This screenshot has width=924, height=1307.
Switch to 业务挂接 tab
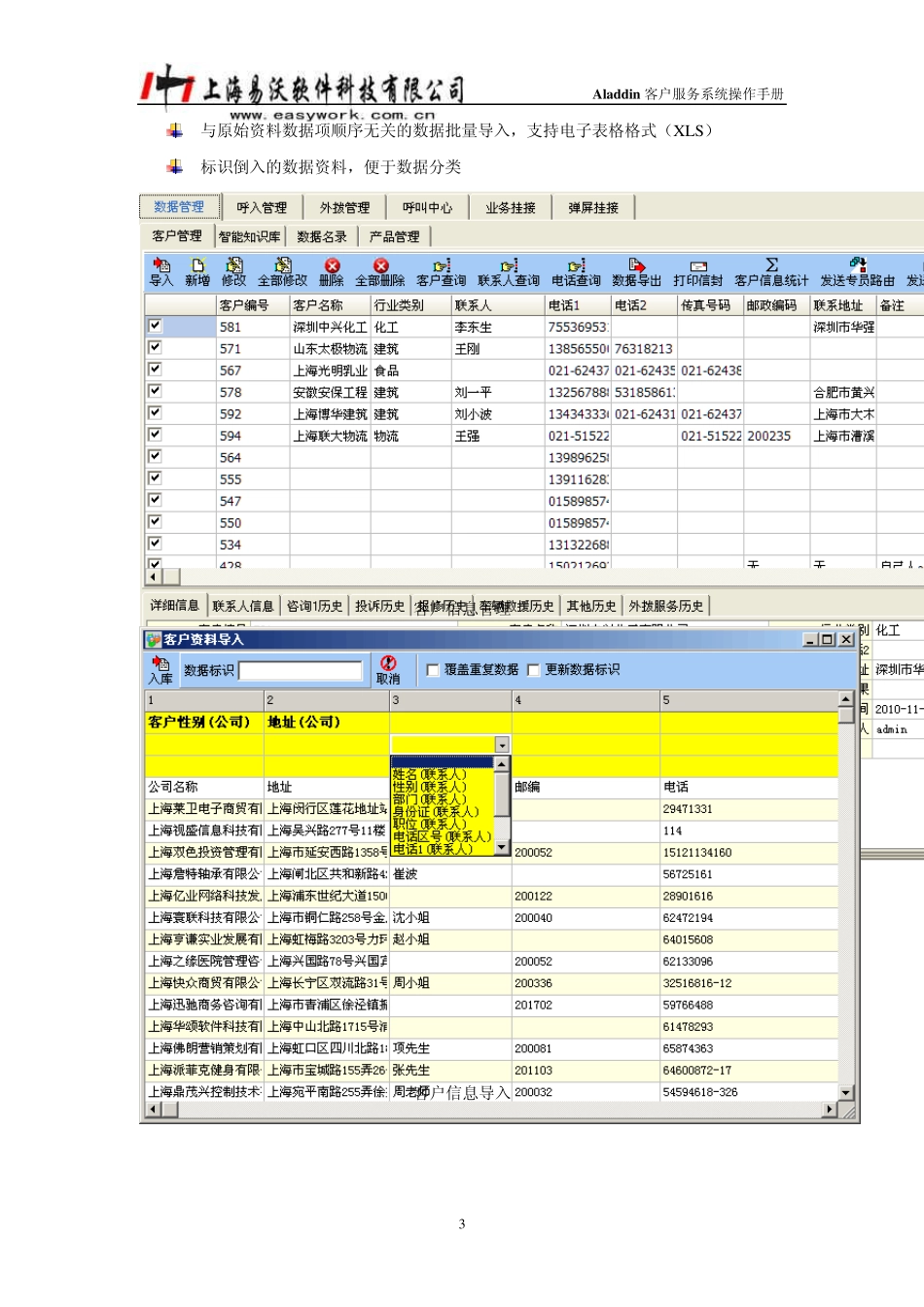click(511, 208)
